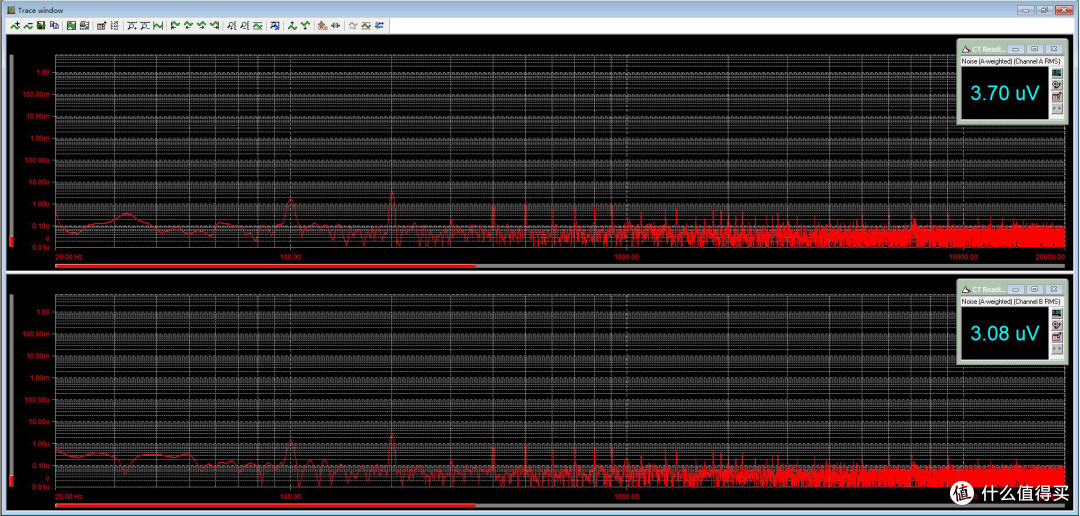Click the save trace disk icon in toolbar
The height and width of the screenshot is (516, 1080).
tap(41, 26)
